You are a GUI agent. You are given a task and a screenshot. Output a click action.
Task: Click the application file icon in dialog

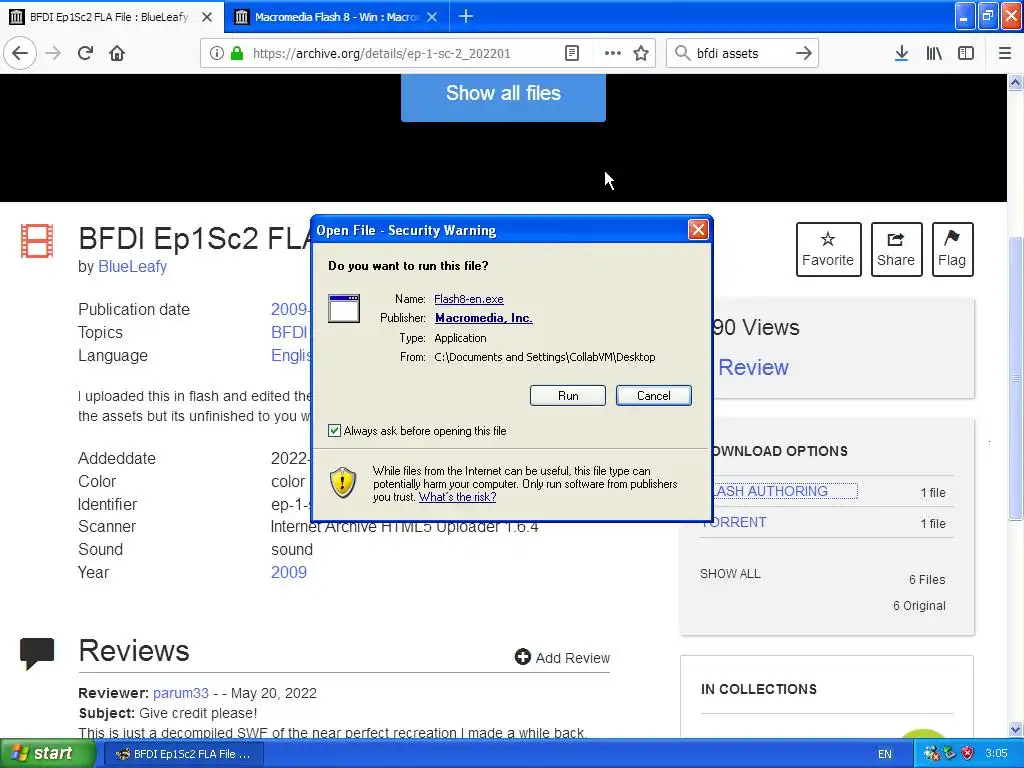[x=344, y=308]
